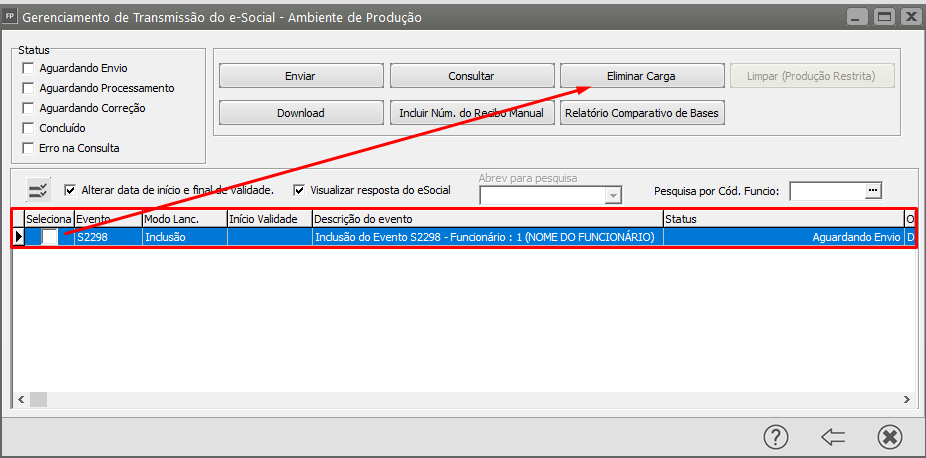
Task: Click Incluir Núm. do Recibo Manual button
Action: pyautogui.click(x=471, y=113)
